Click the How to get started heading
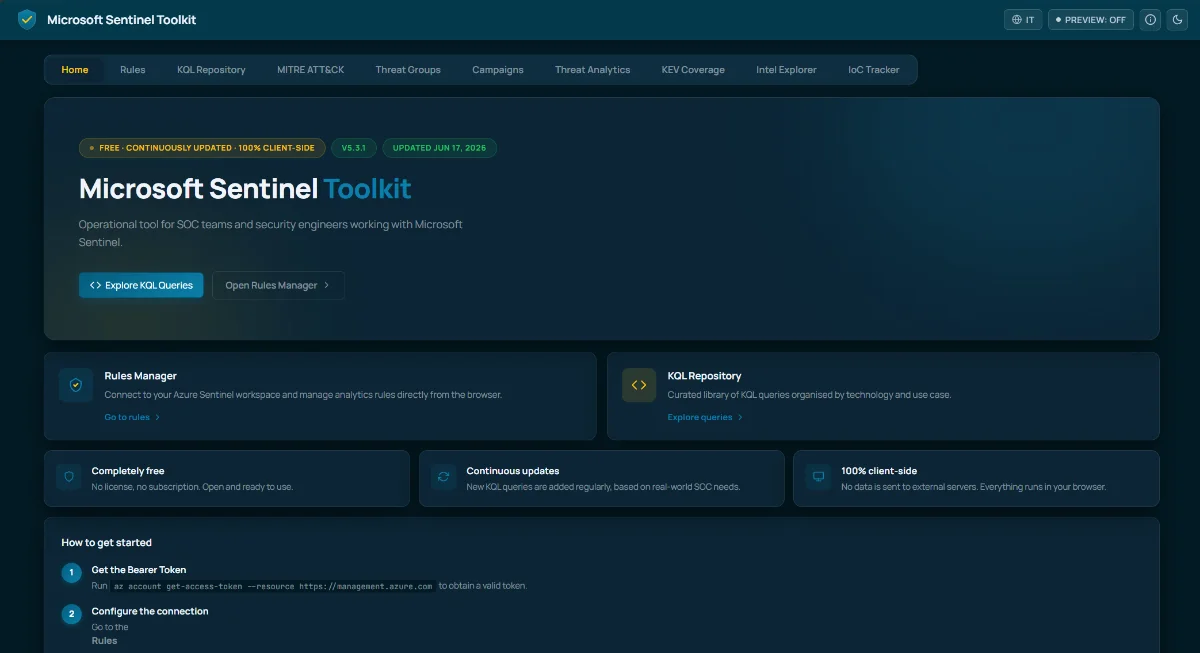Viewport: 1200px width, 653px height. click(x=107, y=543)
